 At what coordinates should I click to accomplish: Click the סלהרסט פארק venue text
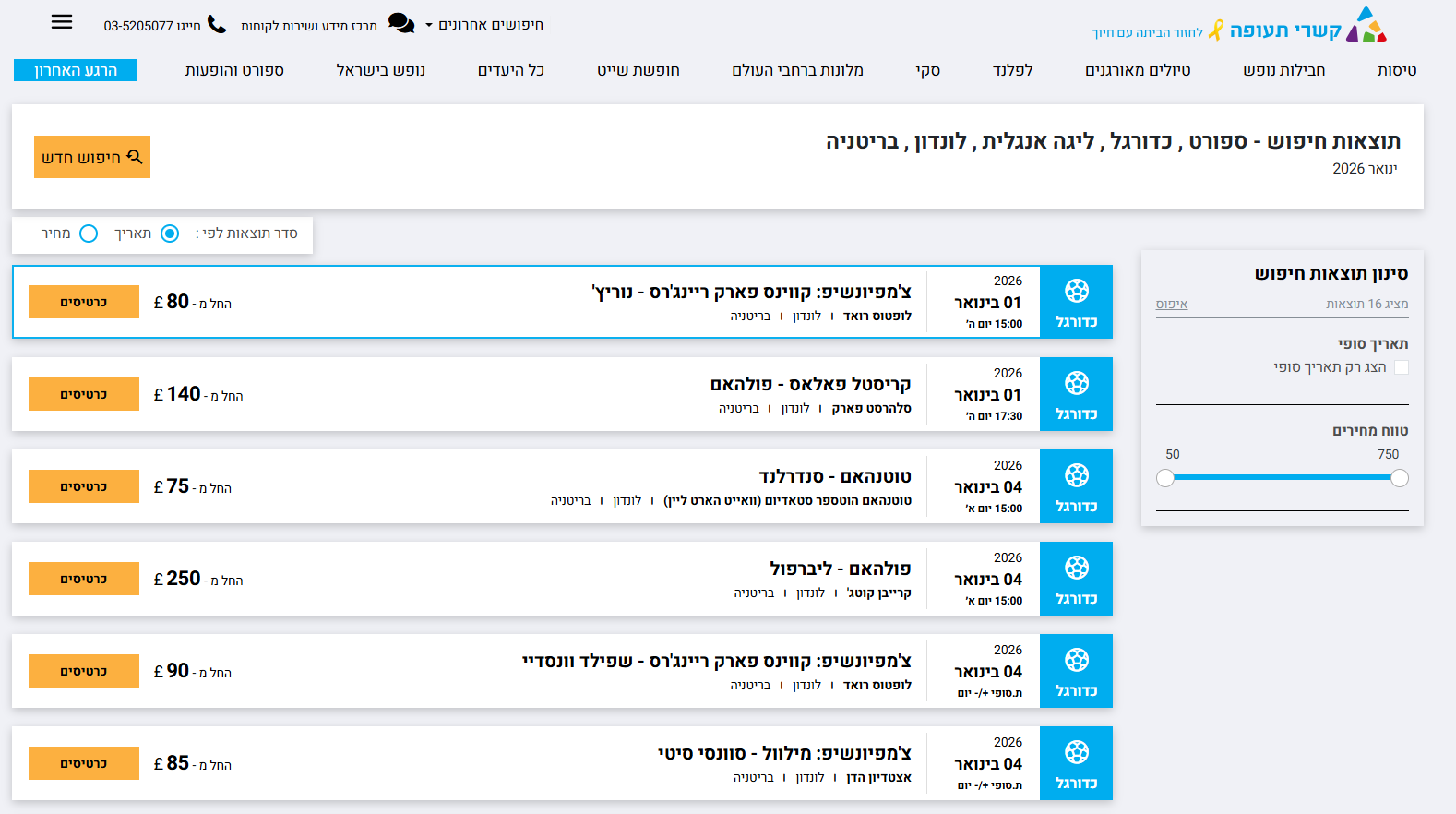(871, 408)
